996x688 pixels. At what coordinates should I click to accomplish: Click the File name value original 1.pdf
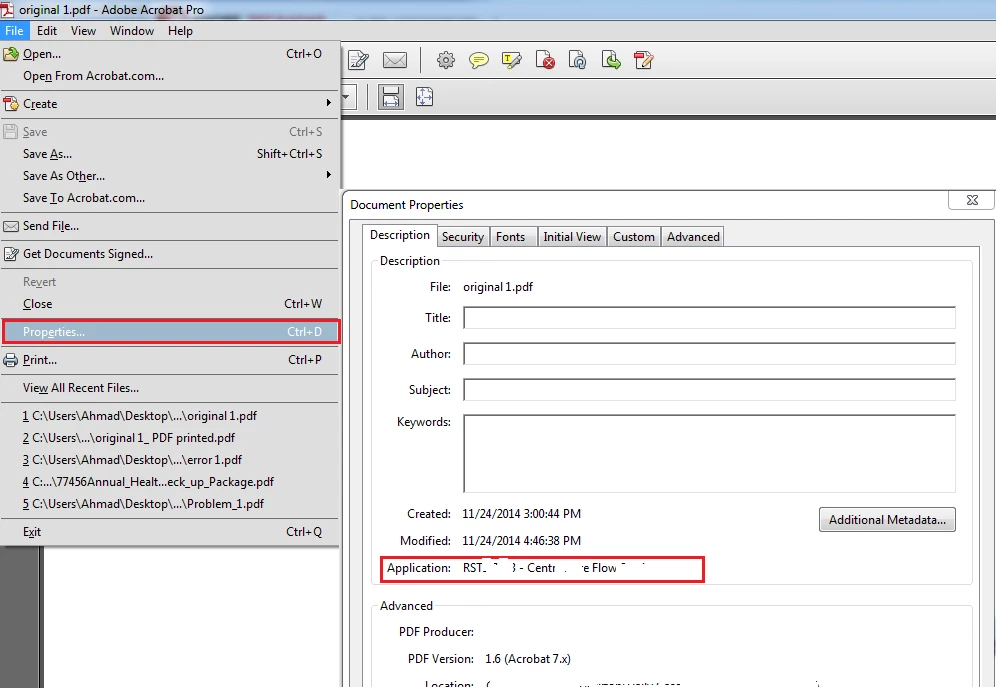[498, 287]
